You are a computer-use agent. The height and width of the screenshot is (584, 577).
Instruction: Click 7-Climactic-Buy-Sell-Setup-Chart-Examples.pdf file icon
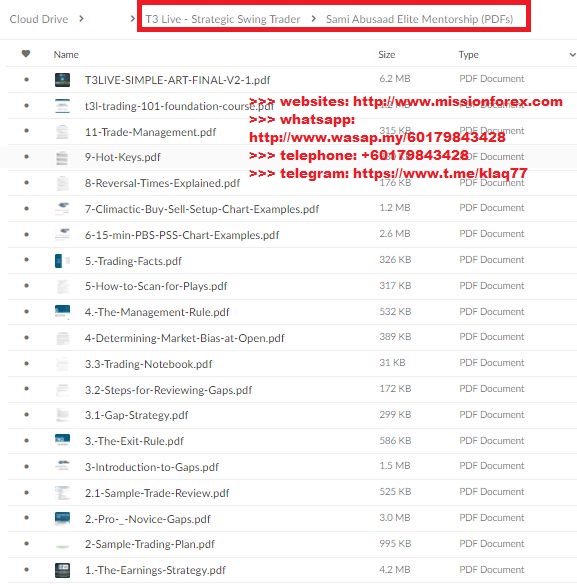point(62,209)
